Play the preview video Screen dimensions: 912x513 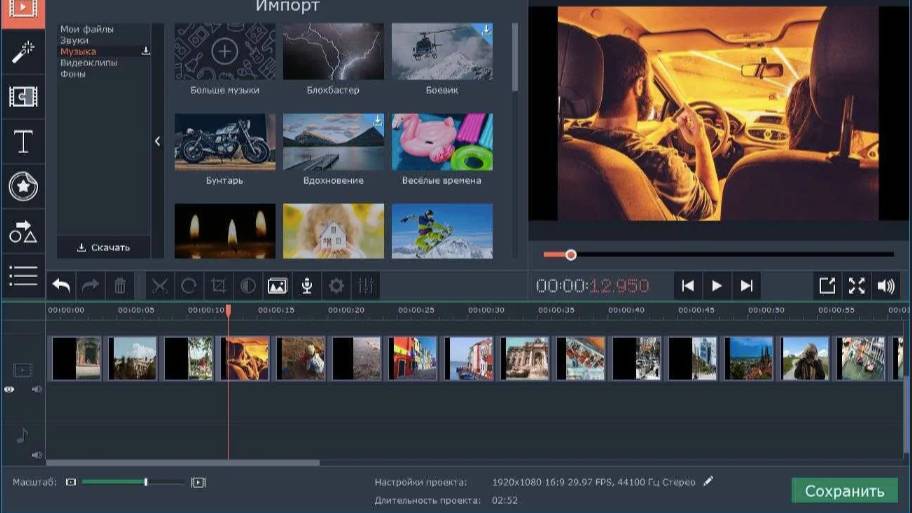[717, 286]
